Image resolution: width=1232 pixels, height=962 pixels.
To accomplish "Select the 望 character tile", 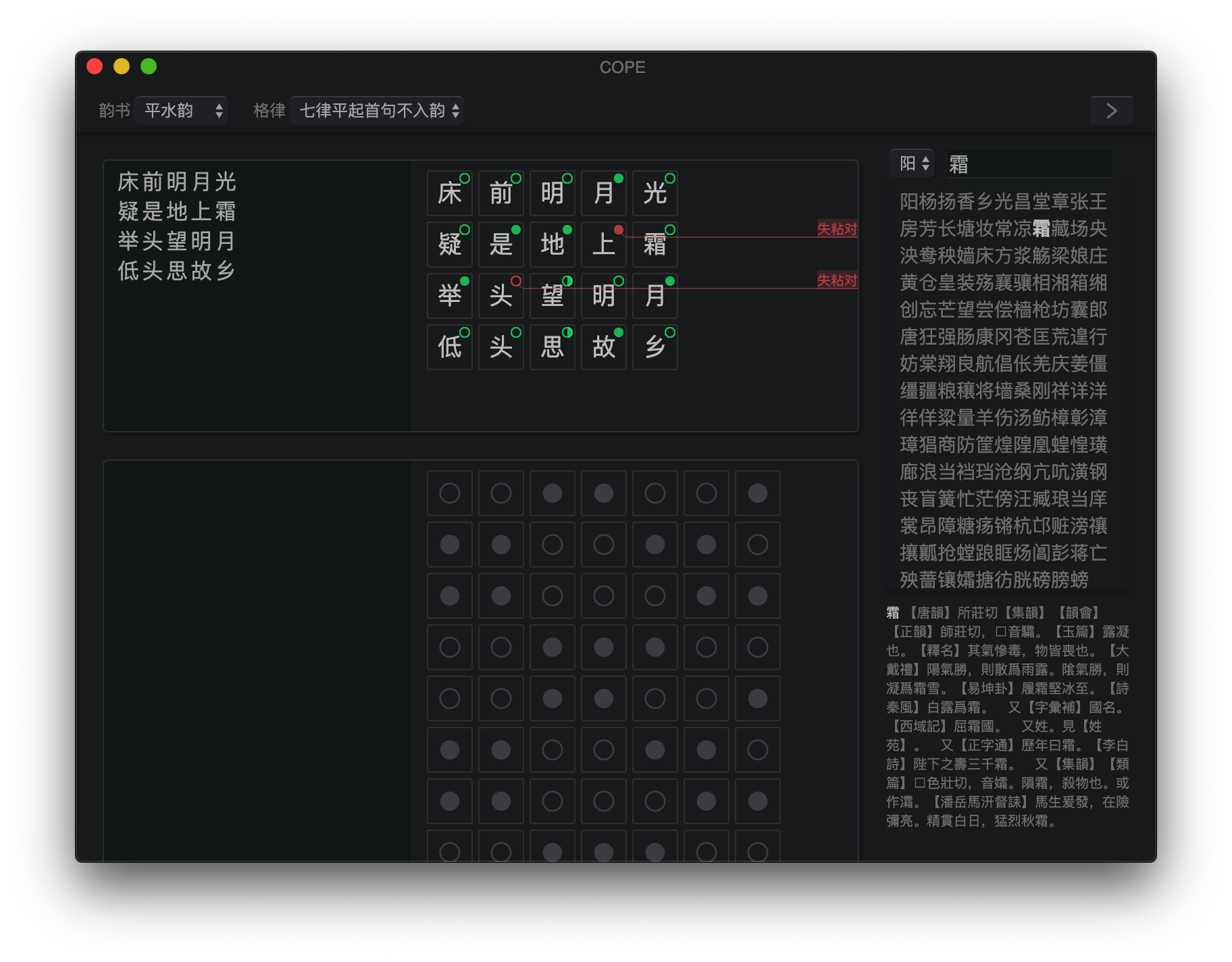I will (552, 296).
